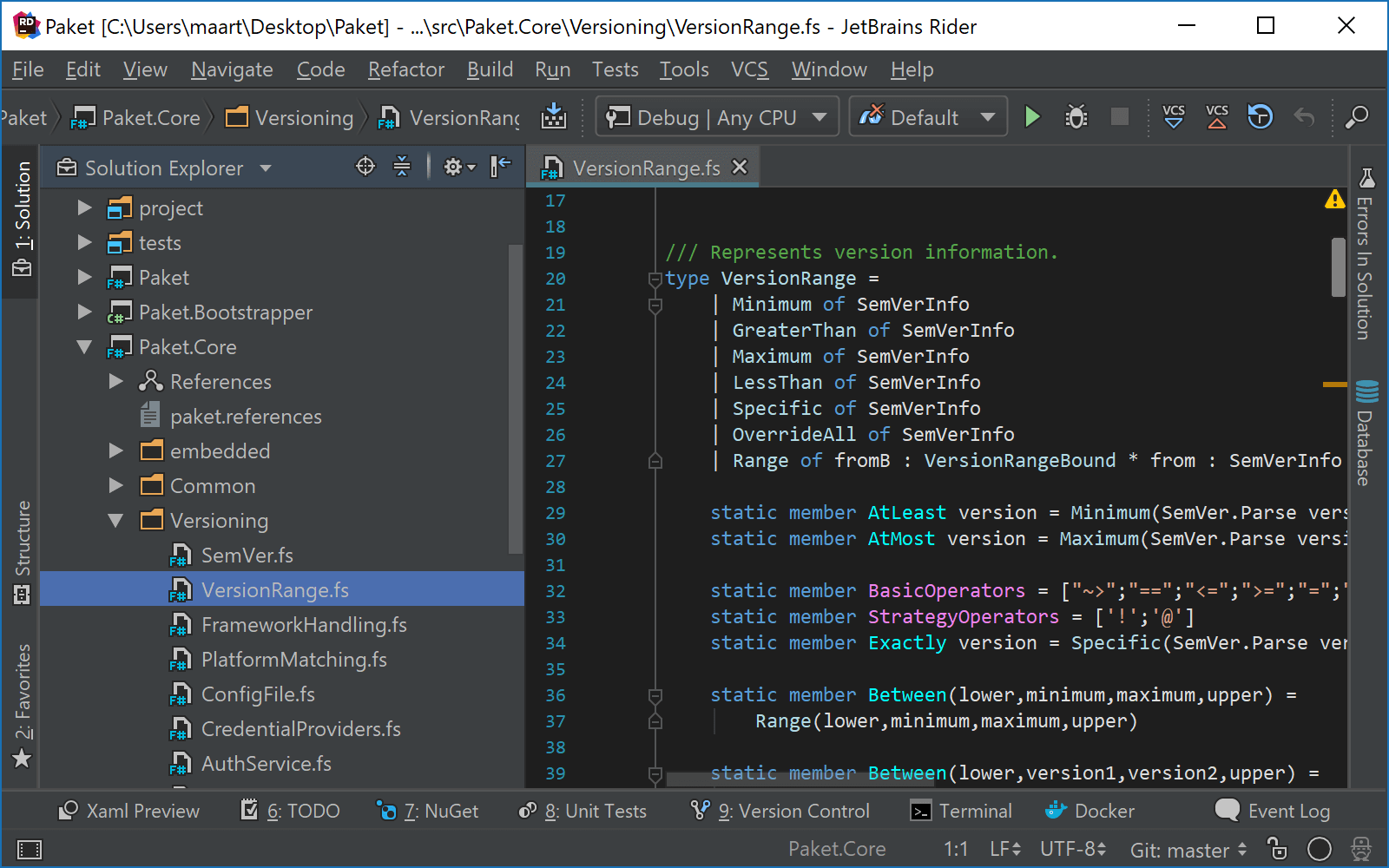Image resolution: width=1389 pixels, height=868 pixels.
Task: Click the Stop square button in the toolbar
Action: click(1120, 116)
